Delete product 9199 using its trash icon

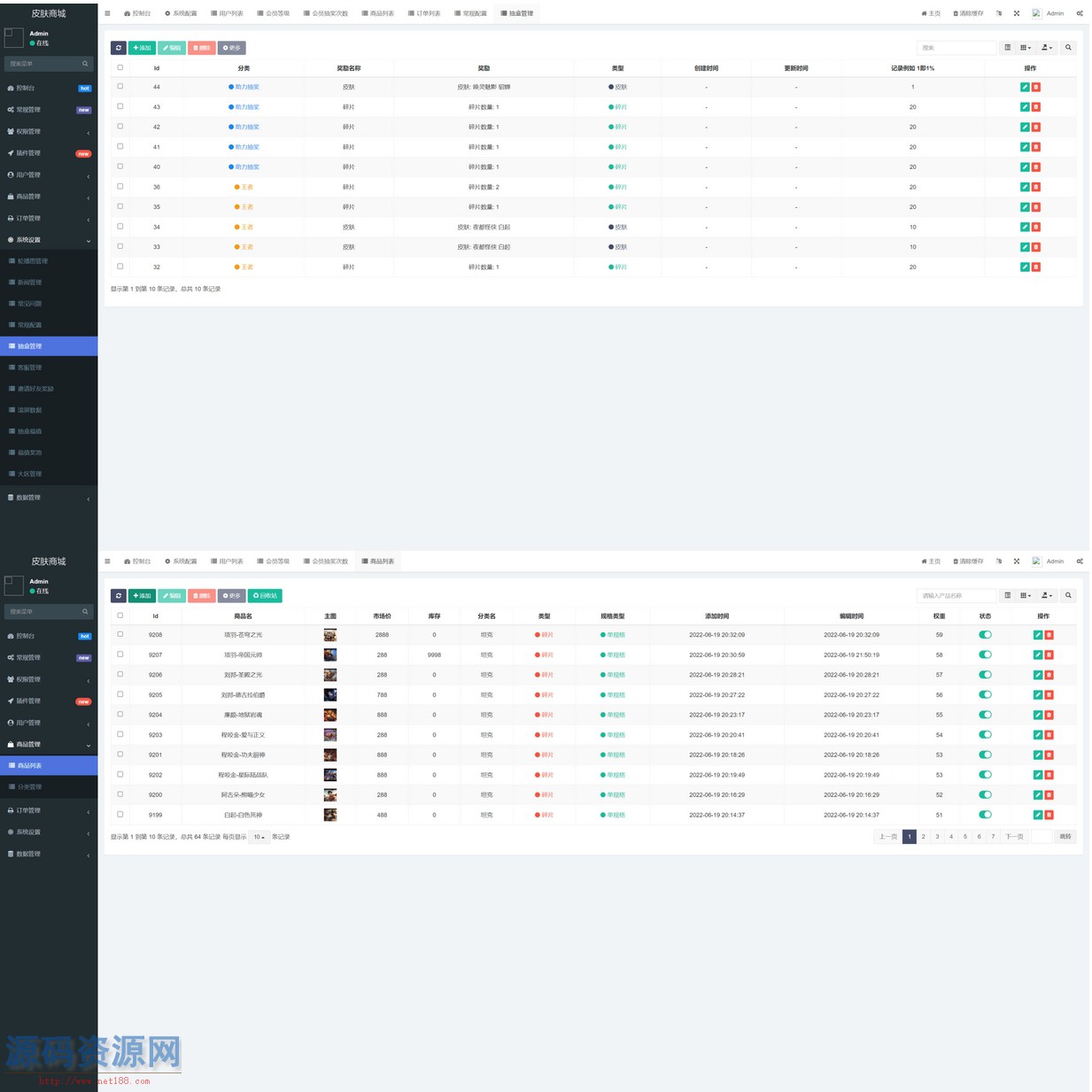1049,815
